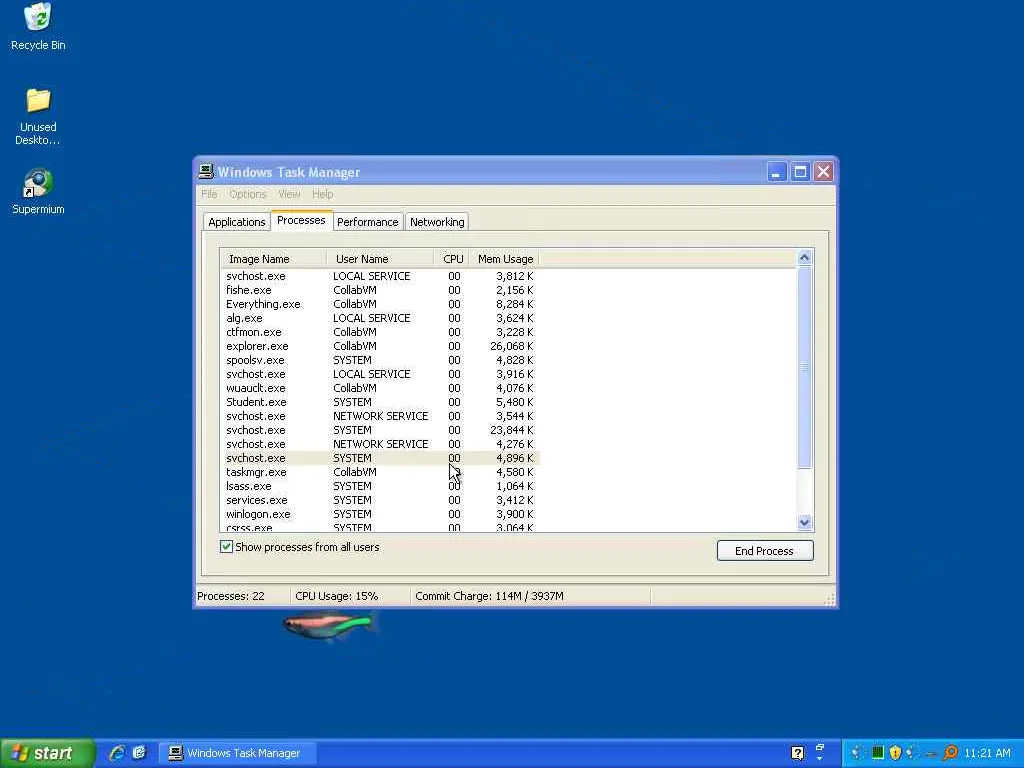Select svchost.exe row using 3,544 K
Screen dimensions: 1024x768
pyautogui.click(x=380, y=416)
